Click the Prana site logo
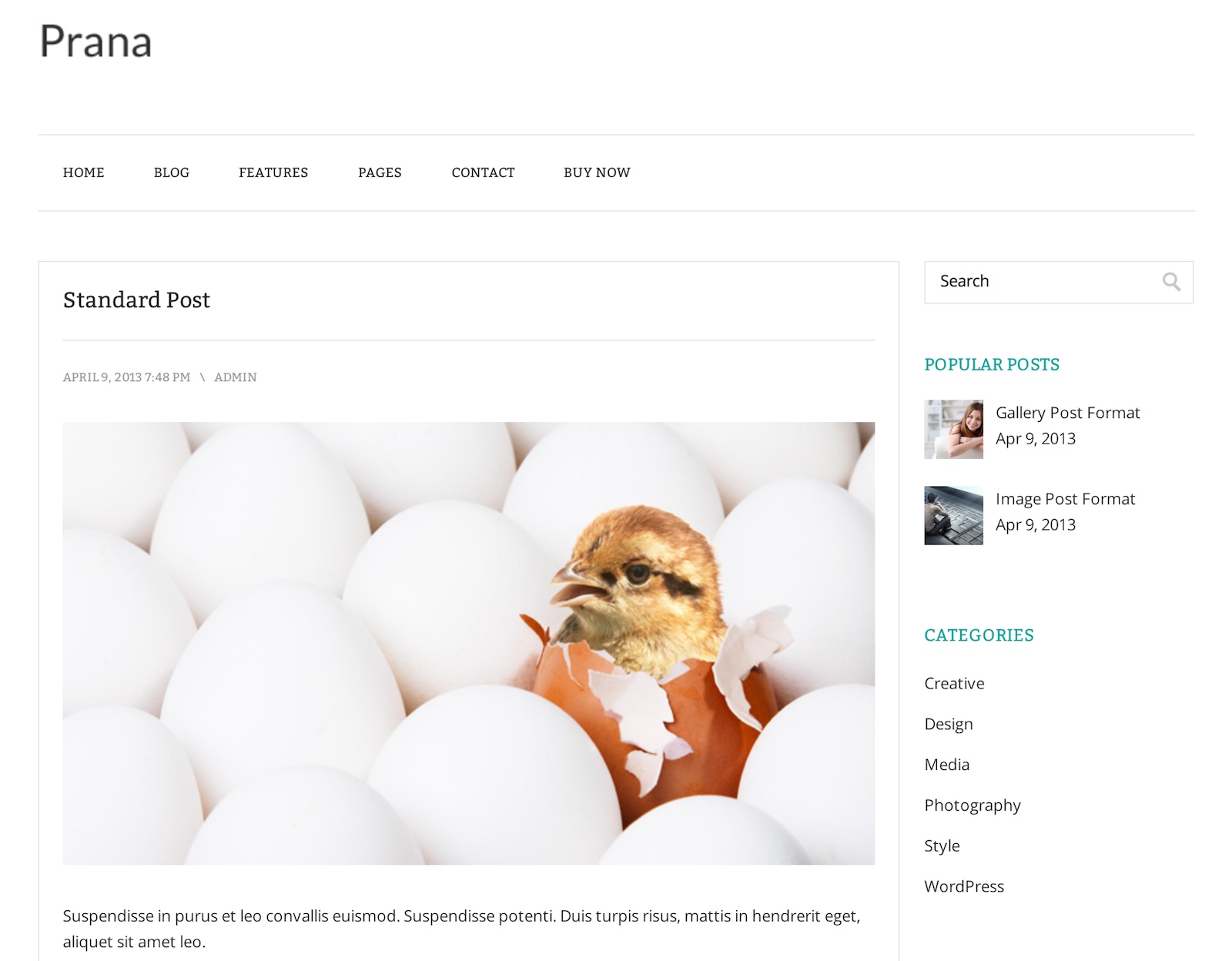The width and height of the screenshot is (1232, 961). pyautogui.click(x=95, y=42)
